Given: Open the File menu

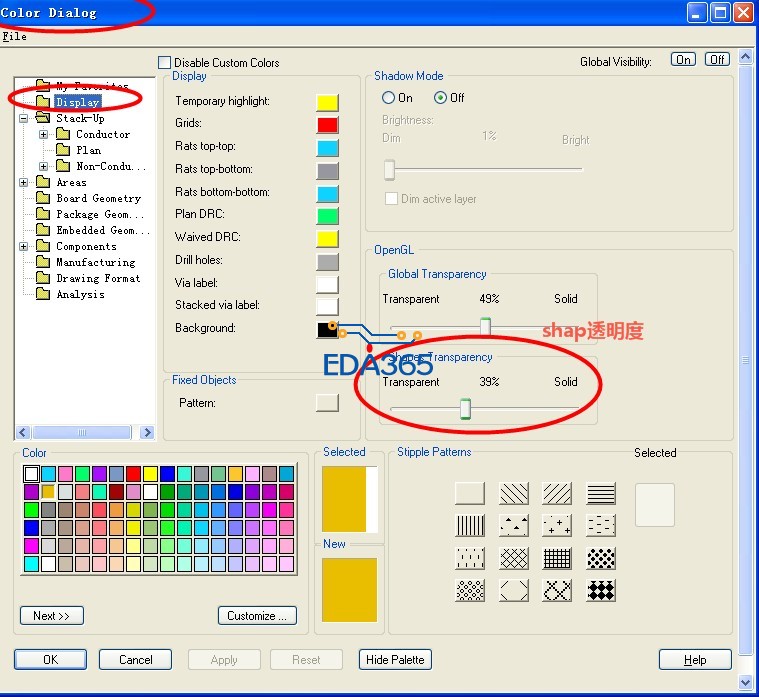Looking at the screenshot, I should [14, 36].
